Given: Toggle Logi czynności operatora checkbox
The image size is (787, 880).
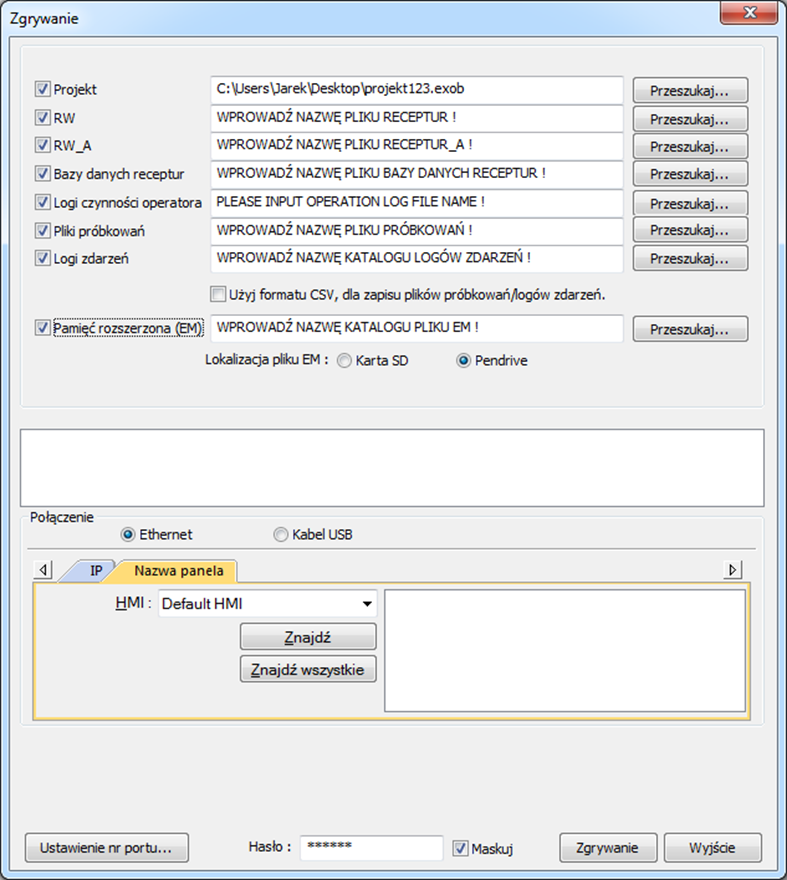Looking at the screenshot, I should 43,202.
